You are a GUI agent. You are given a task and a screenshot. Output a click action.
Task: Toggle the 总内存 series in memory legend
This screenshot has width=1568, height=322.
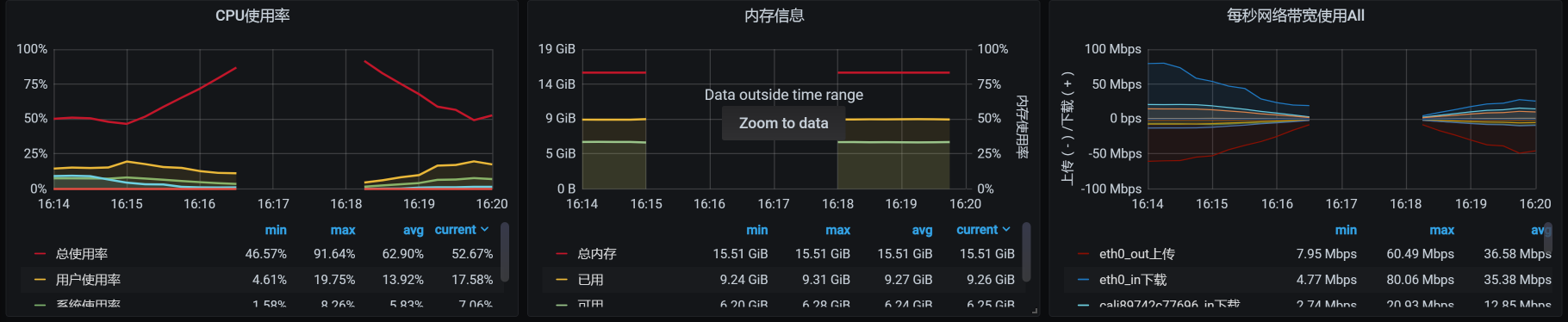click(x=597, y=254)
